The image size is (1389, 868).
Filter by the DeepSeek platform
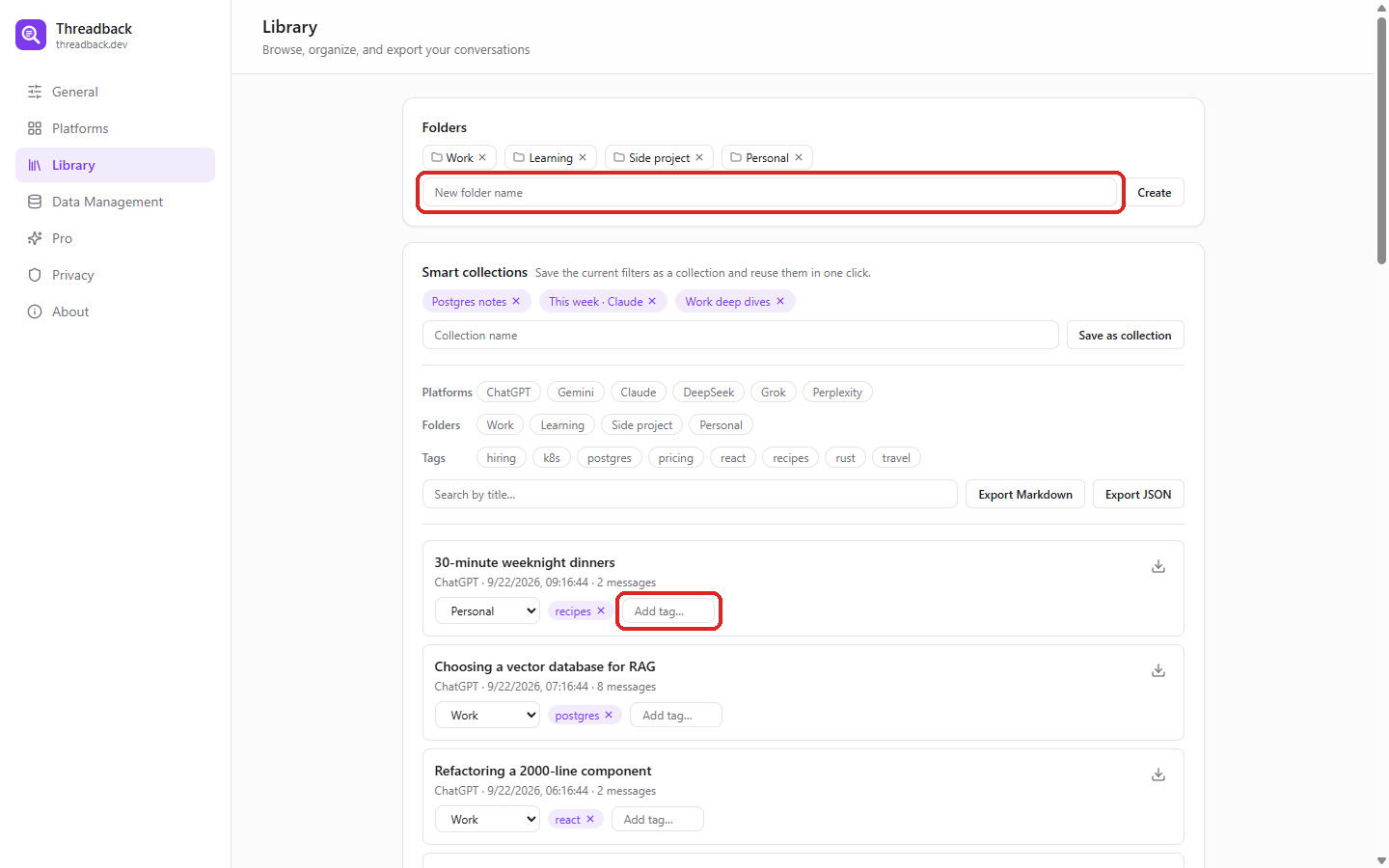[709, 392]
